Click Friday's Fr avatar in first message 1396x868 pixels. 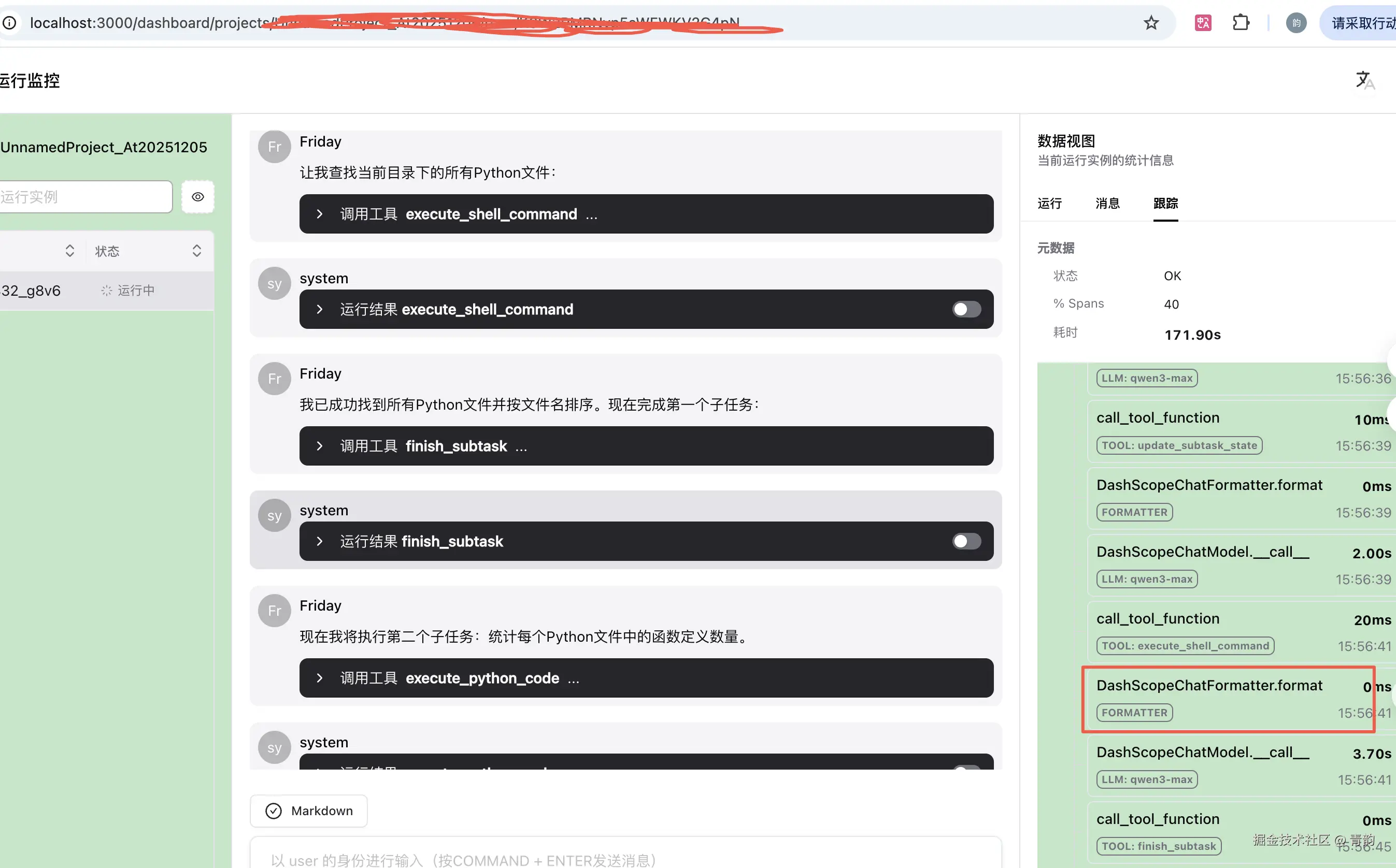[275, 147]
